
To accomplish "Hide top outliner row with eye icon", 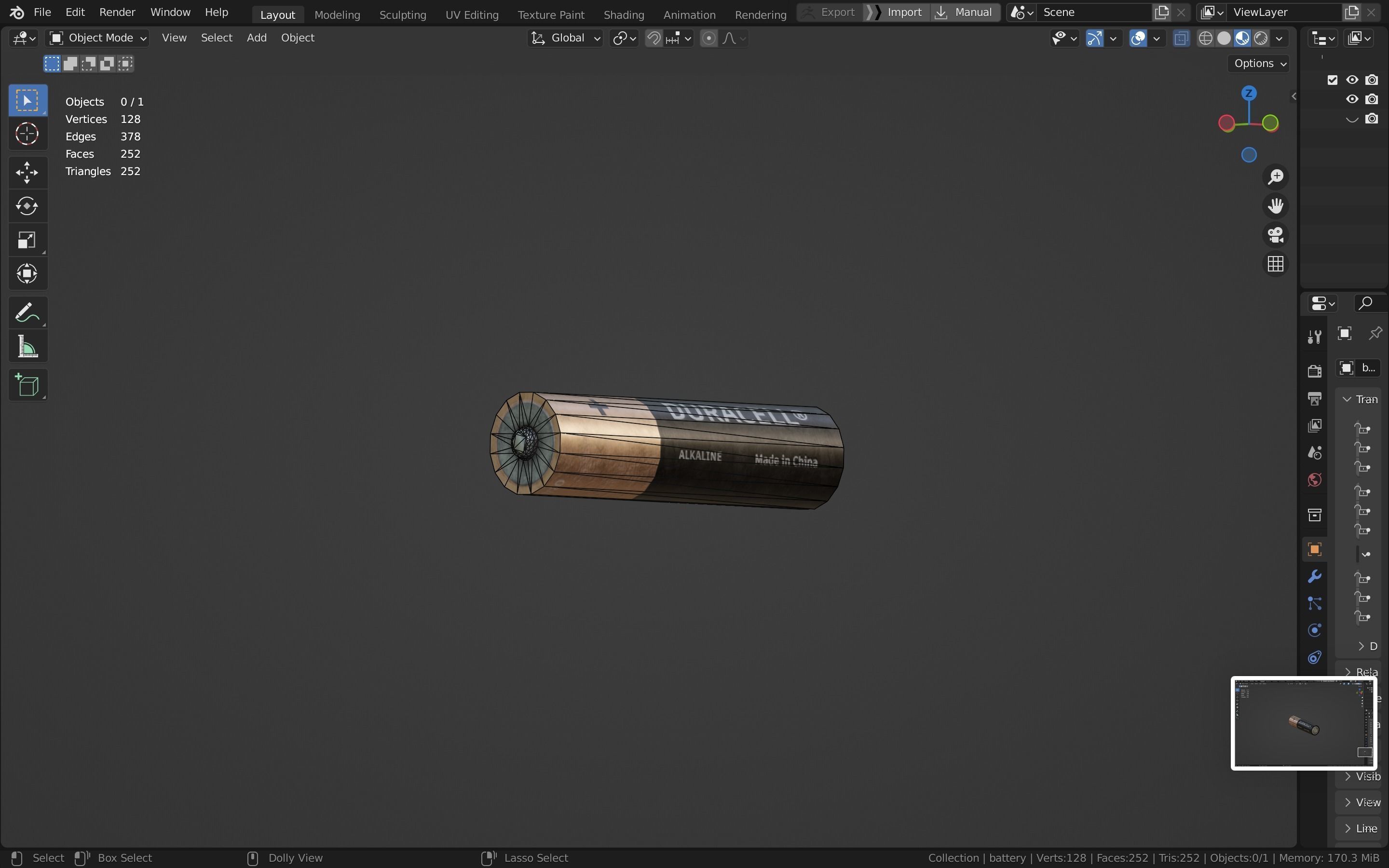I will [1352, 80].
